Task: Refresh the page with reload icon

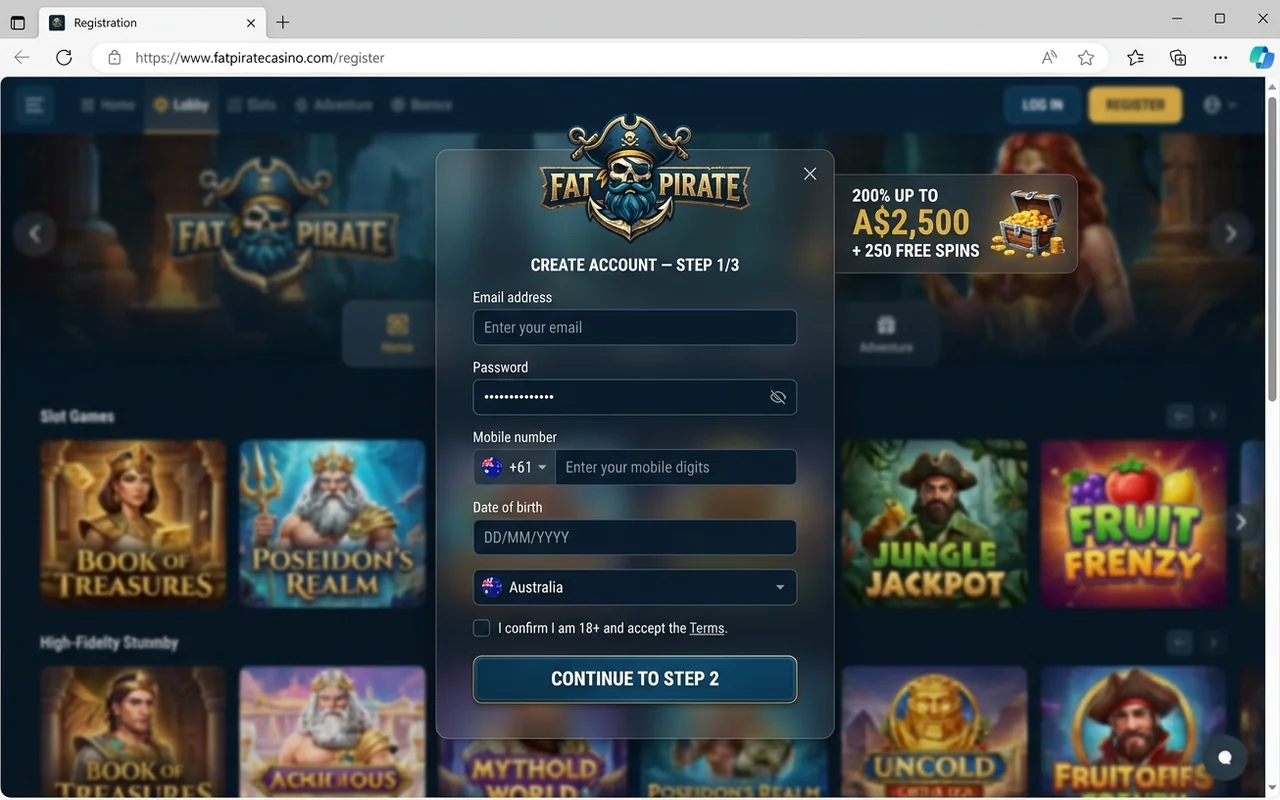Action: (64, 58)
